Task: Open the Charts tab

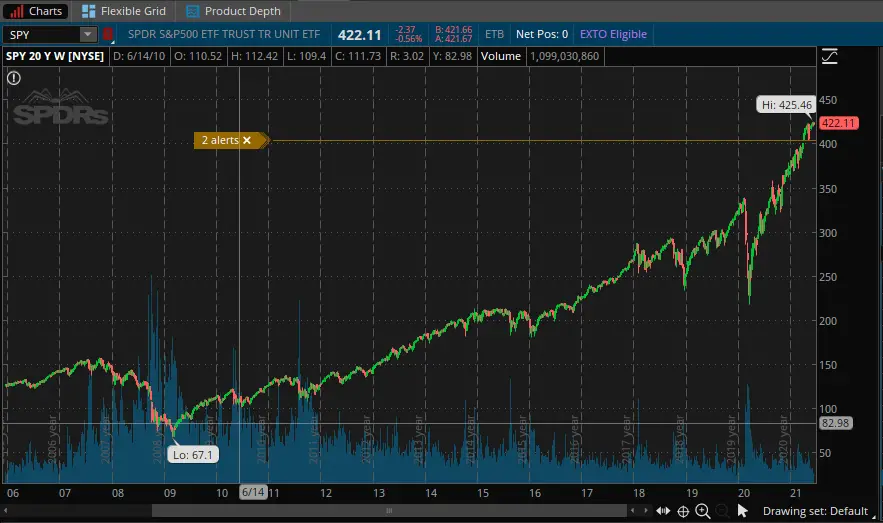Action: click(x=36, y=11)
